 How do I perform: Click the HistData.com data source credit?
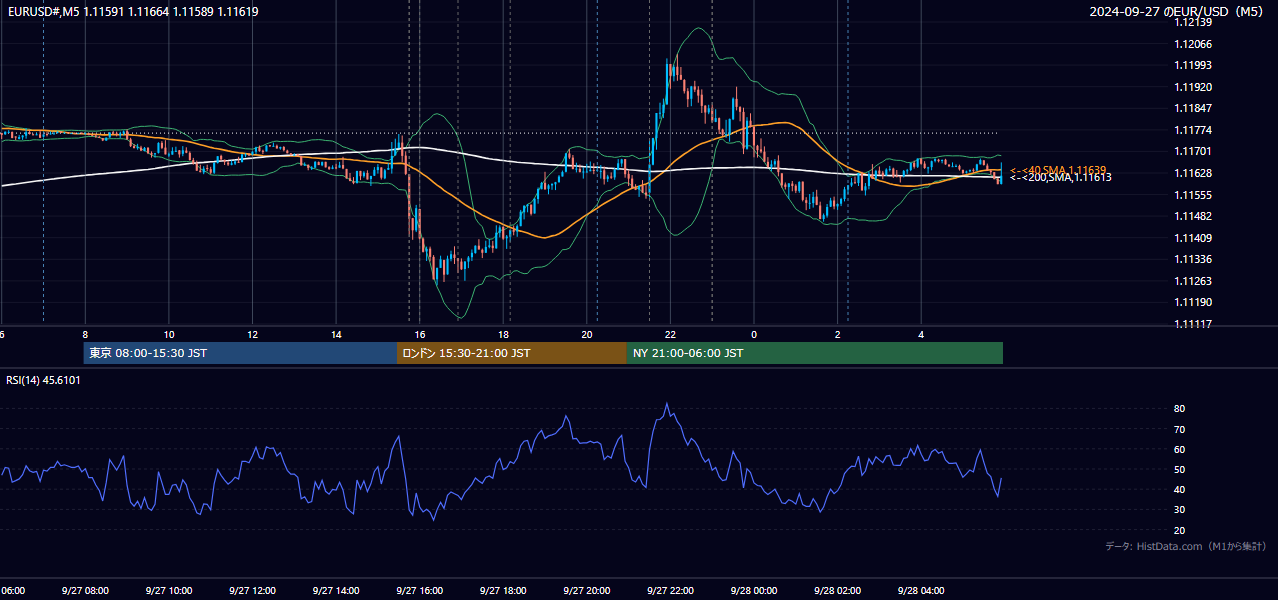[1185, 546]
